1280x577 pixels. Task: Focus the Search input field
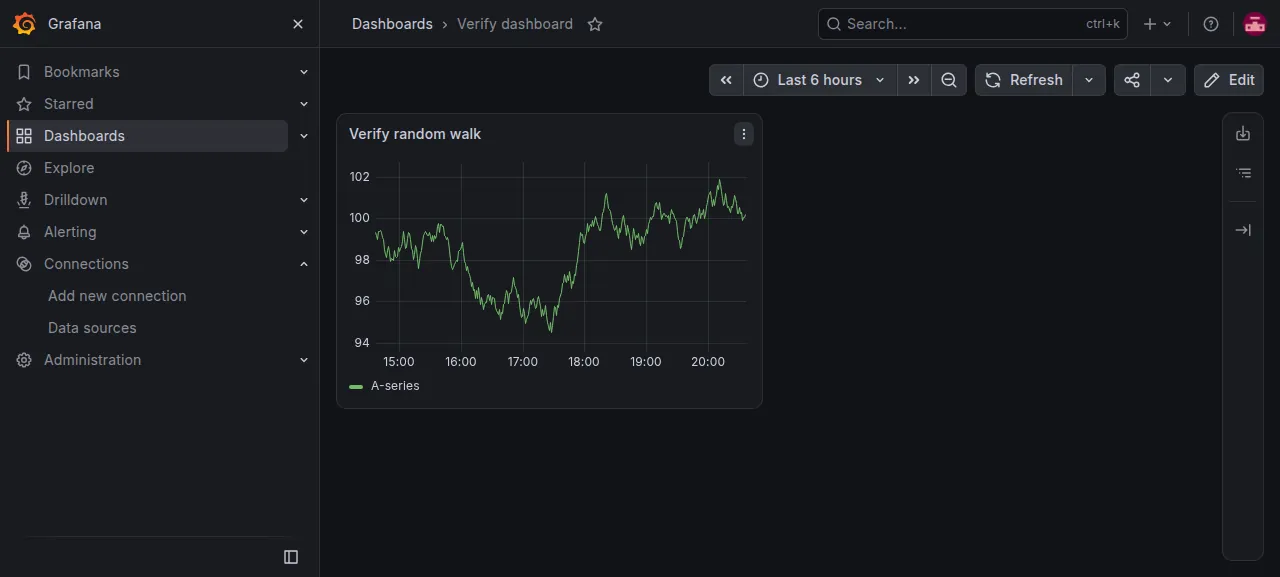(972, 24)
